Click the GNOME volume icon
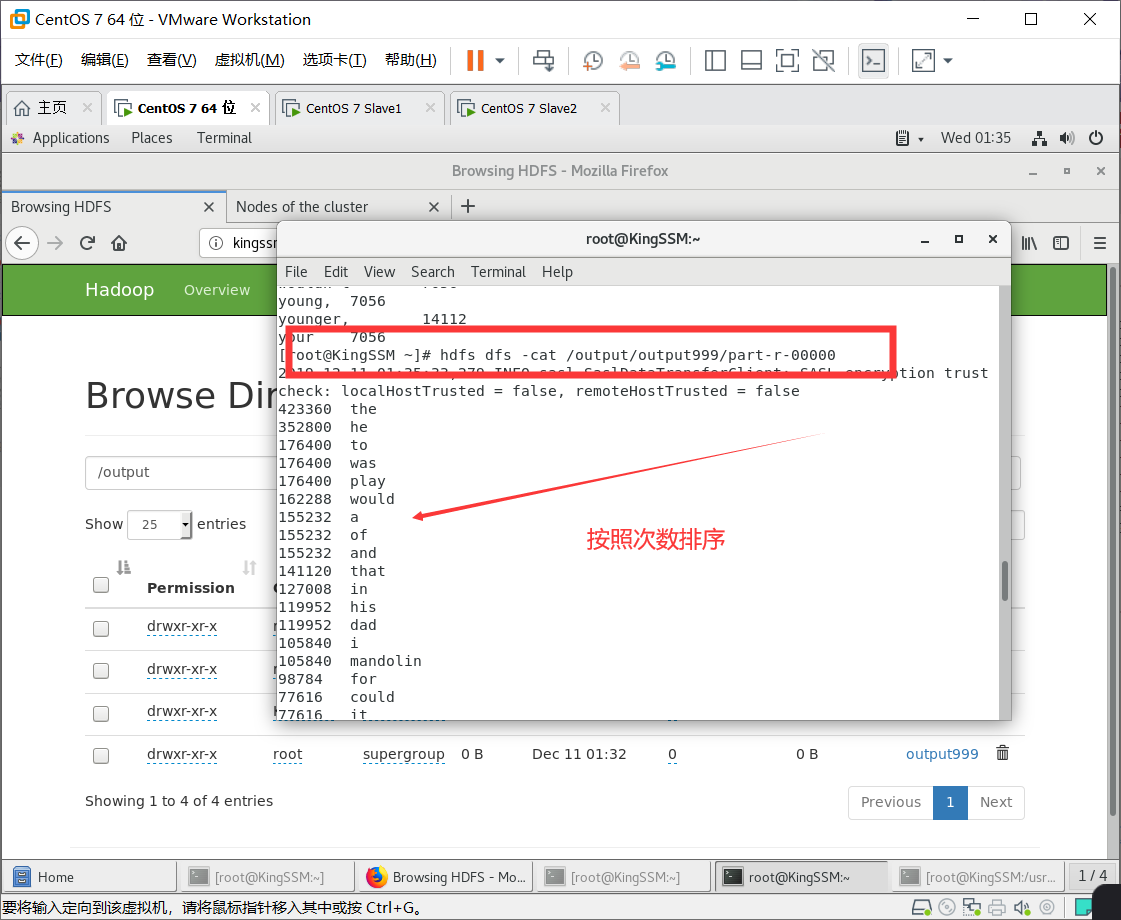The width and height of the screenshot is (1121, 920). click(x=1067, y=138)
